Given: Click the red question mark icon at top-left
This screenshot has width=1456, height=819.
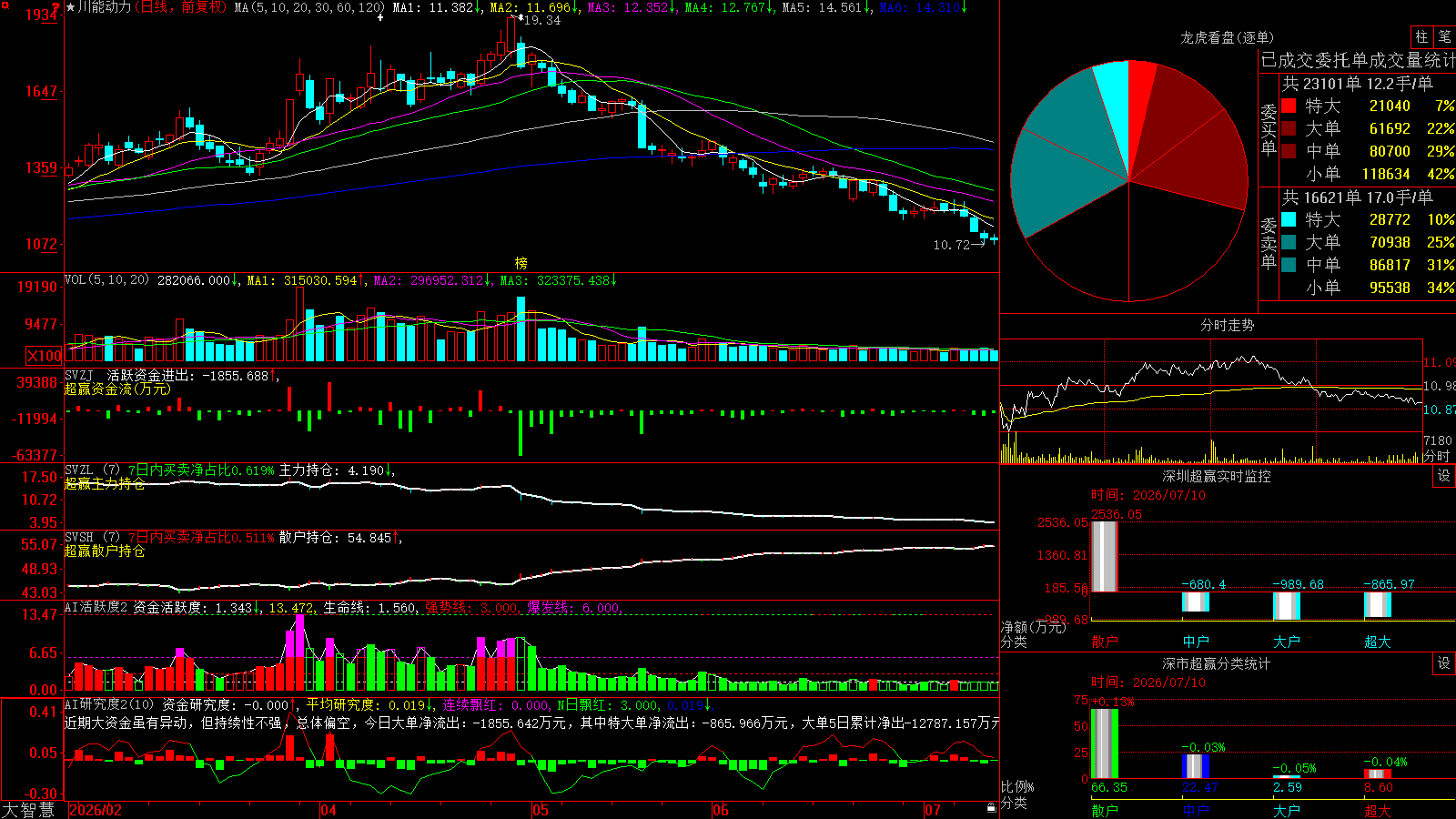Looking at the screenshot, I should point(56,7).
